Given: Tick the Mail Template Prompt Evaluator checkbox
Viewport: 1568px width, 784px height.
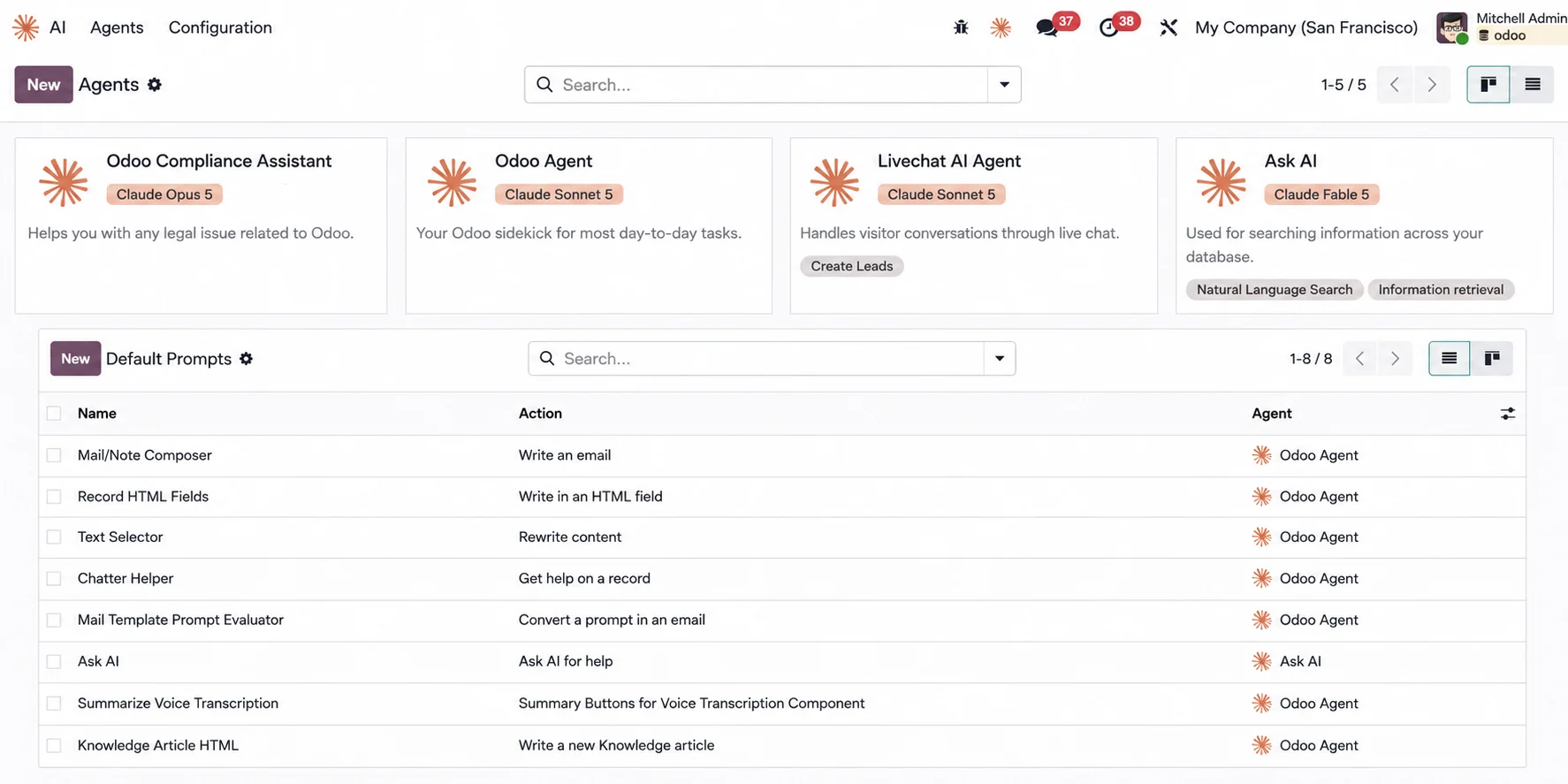Looking at the screenshot, I should (54, 620).
